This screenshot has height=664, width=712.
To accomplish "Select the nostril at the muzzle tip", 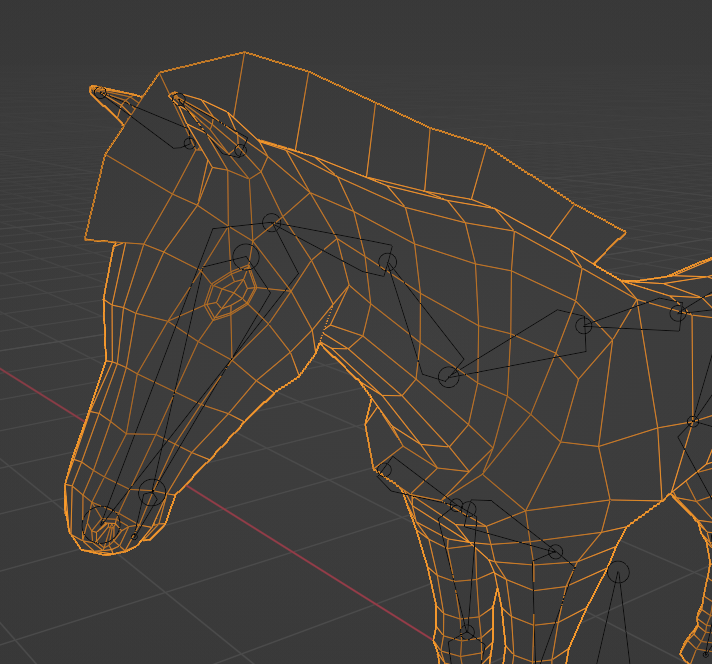I will (x=106, y=525).
